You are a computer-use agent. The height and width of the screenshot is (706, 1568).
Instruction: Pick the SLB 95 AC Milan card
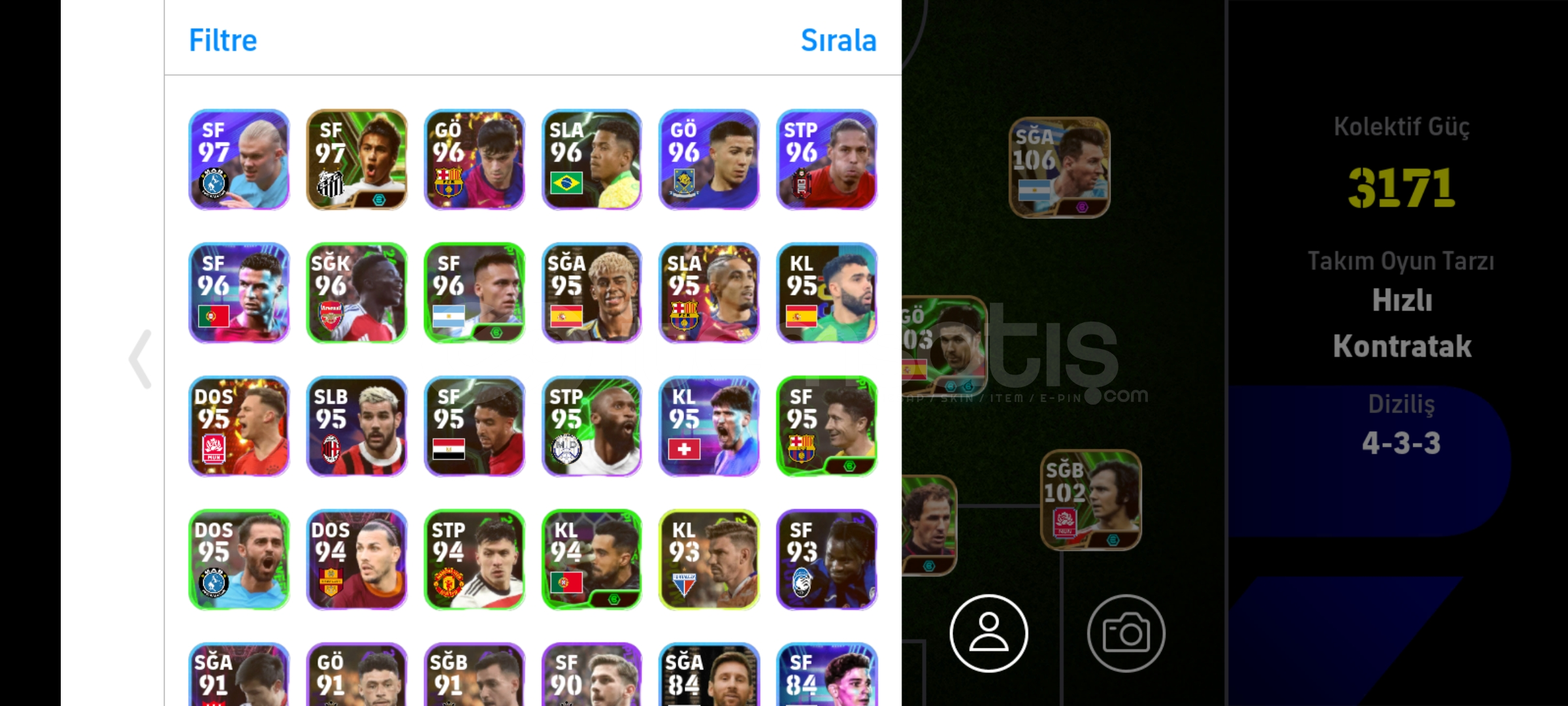pyautogui.click(x=357, y=426)
